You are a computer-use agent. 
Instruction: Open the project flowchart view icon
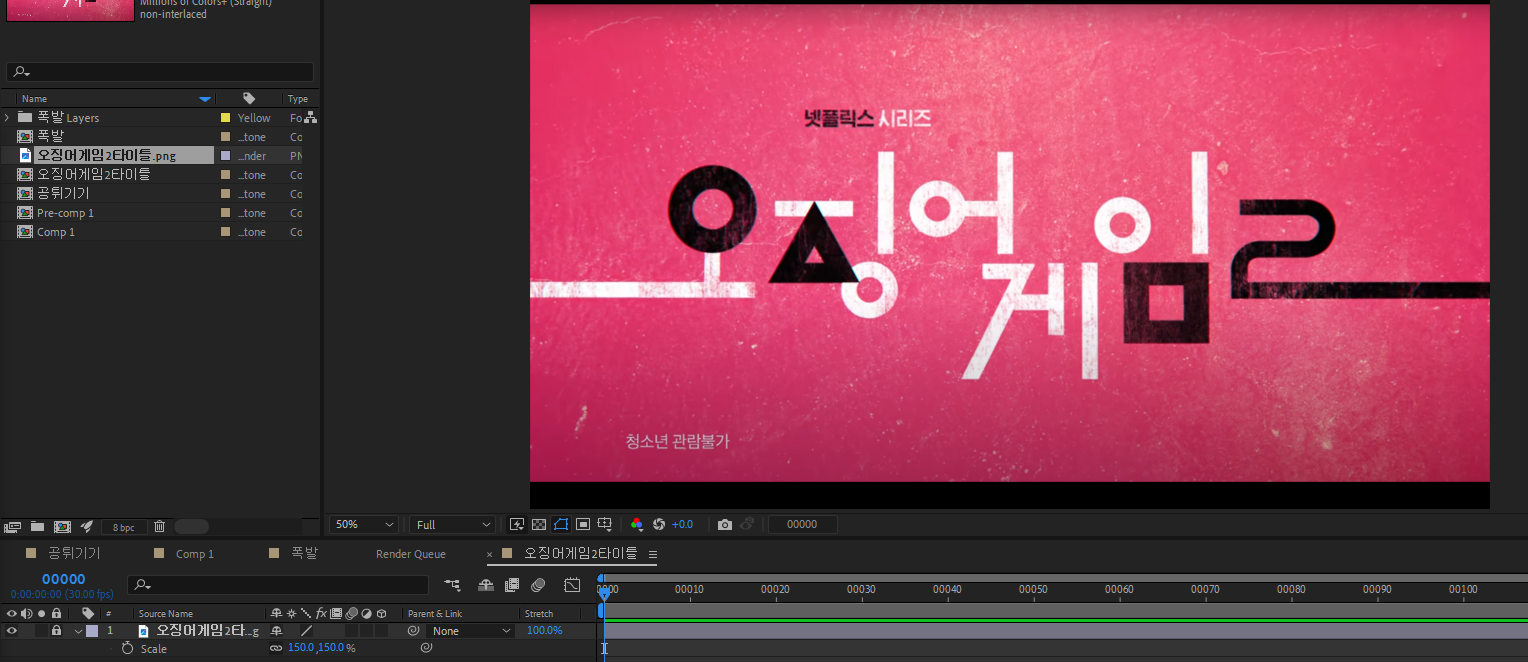point(311,118)
